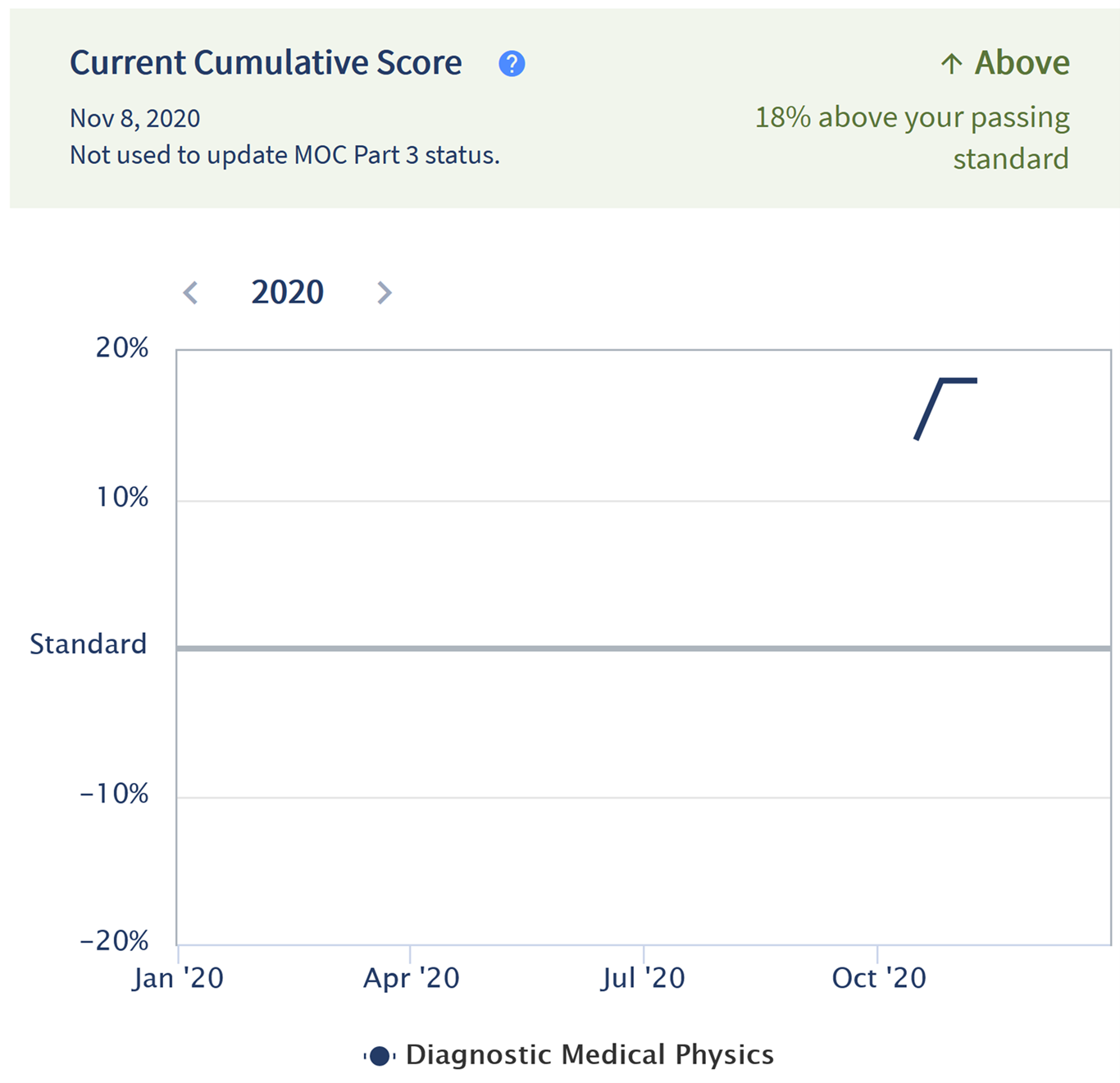
Task: Click the Jan '20 axis label
Action: (x=178, y=977)
